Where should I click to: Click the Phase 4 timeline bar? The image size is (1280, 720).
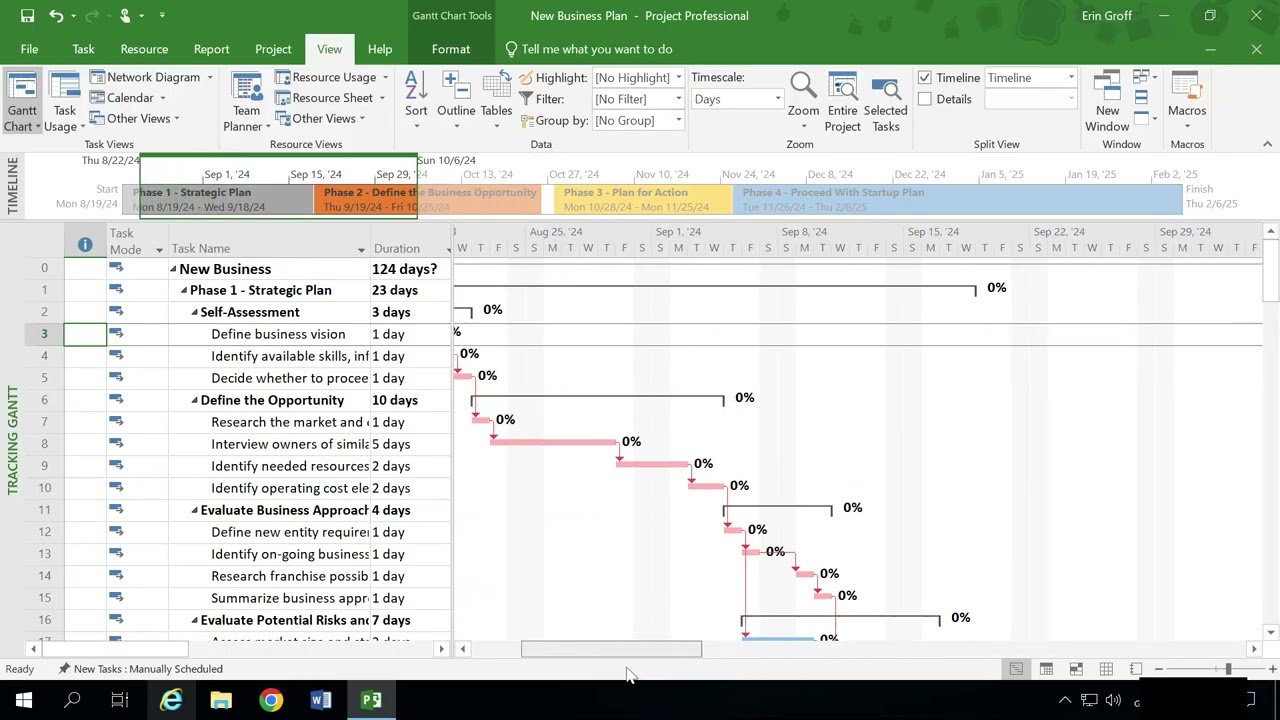click(958, 199)
